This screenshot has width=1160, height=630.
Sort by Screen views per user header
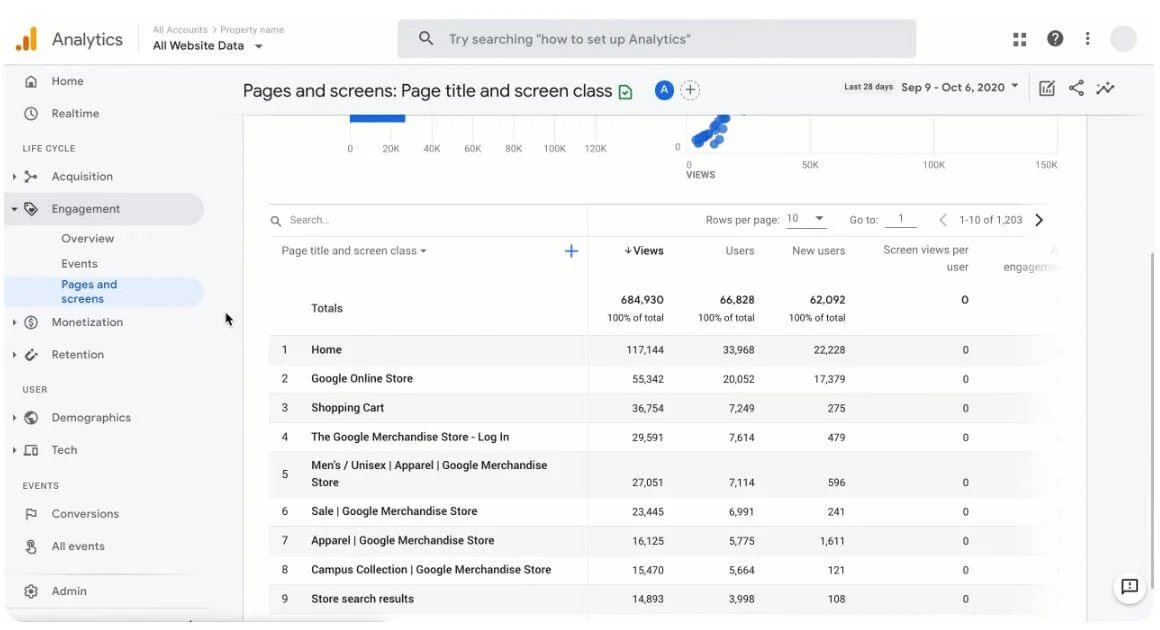pos(925,259)
